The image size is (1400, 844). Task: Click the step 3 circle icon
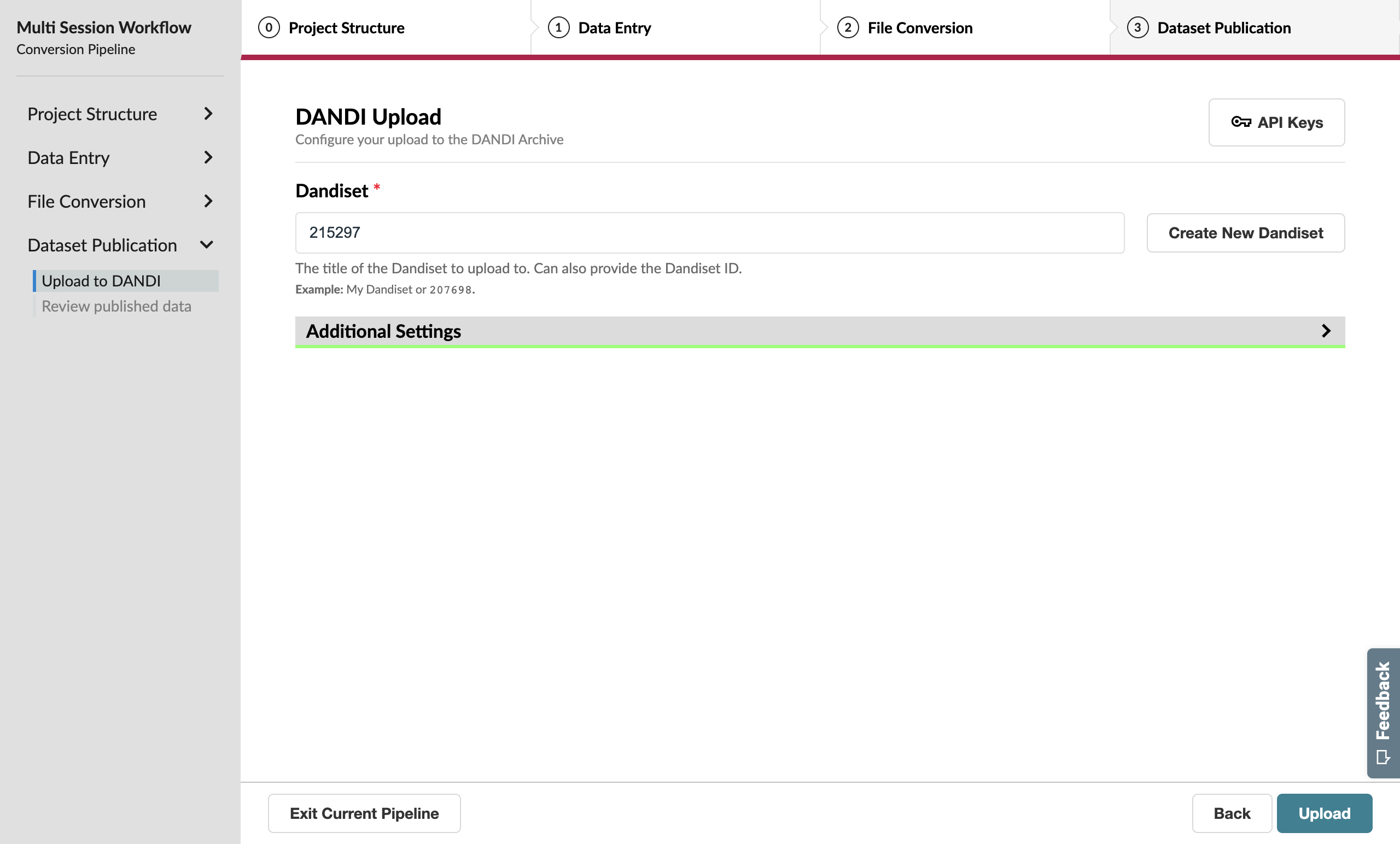pos(1137,28)
